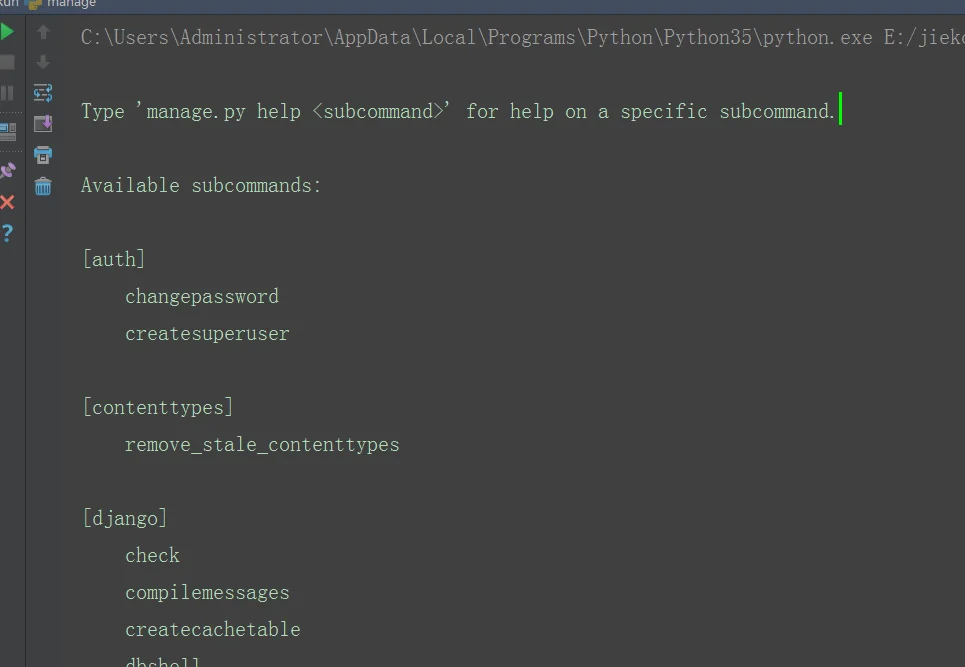Click the remove_stale_contenttypes line
This screenshot has width=965, height=667.
[262, 445]
